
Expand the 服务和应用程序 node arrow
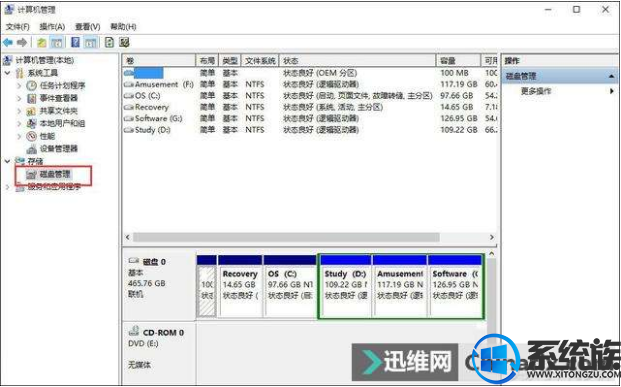[x=8, y=187]
